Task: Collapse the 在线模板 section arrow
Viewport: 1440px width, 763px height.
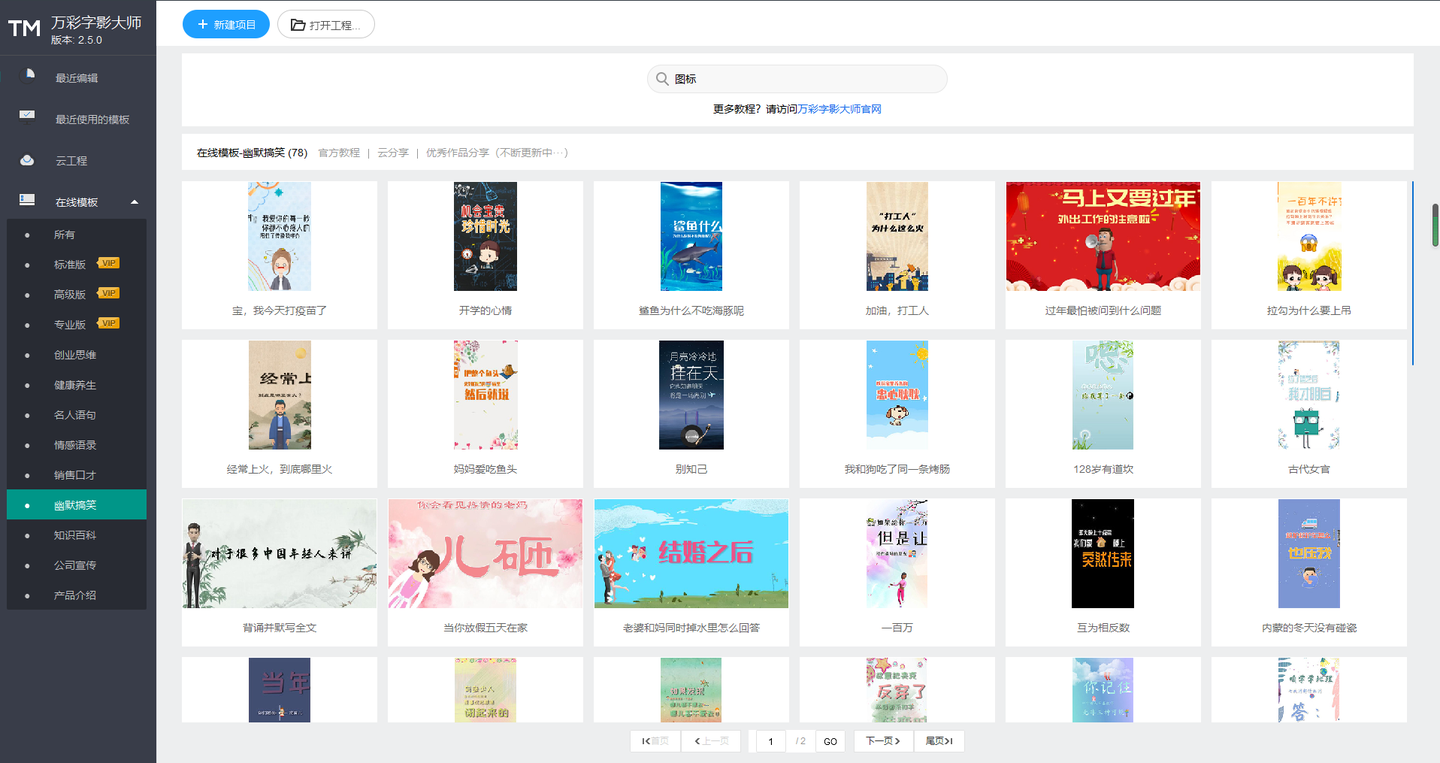Action: click(135, 202)
